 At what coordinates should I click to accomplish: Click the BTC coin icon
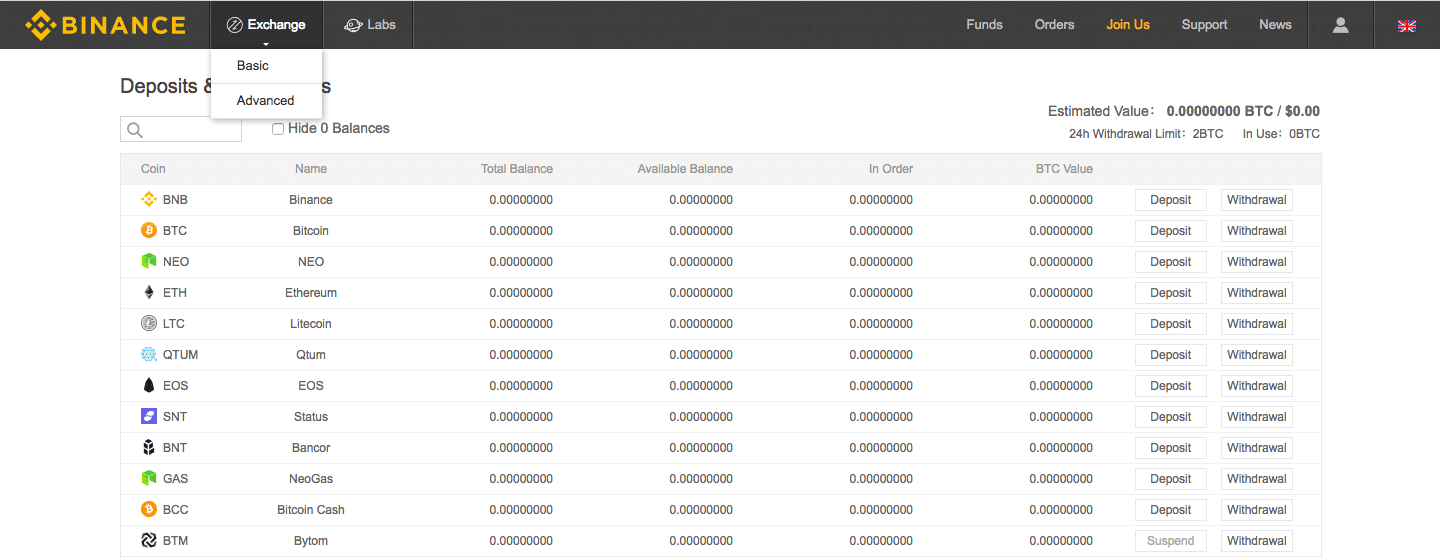pyautogui.click(x=149, y=231)
